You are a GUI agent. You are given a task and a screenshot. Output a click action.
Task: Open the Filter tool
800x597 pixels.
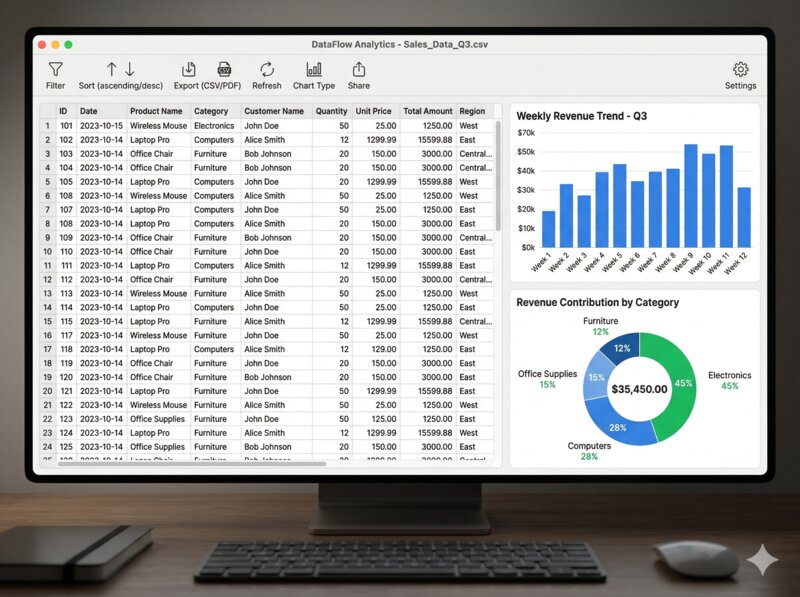(55, 70)
